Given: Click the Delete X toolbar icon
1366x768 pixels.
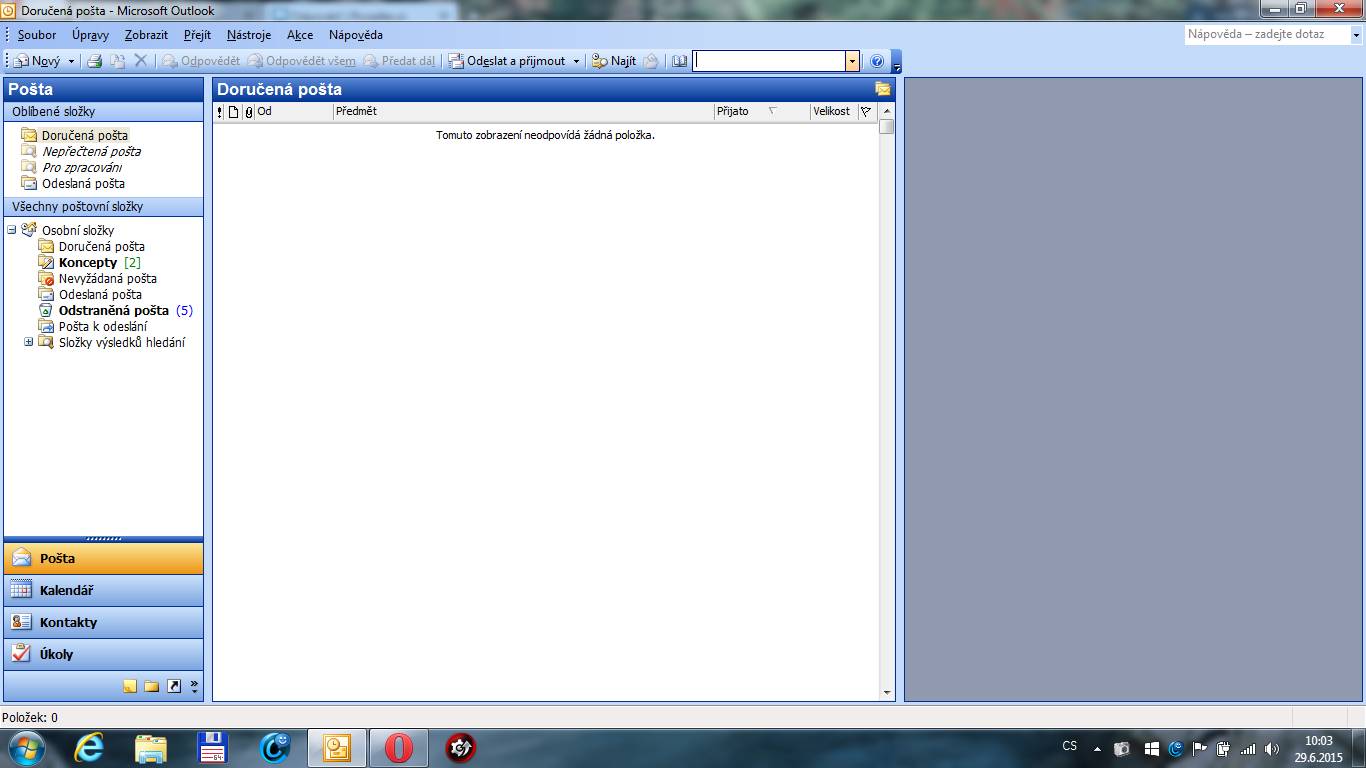Looking at the screenshot, I should (x=141, y=61).
